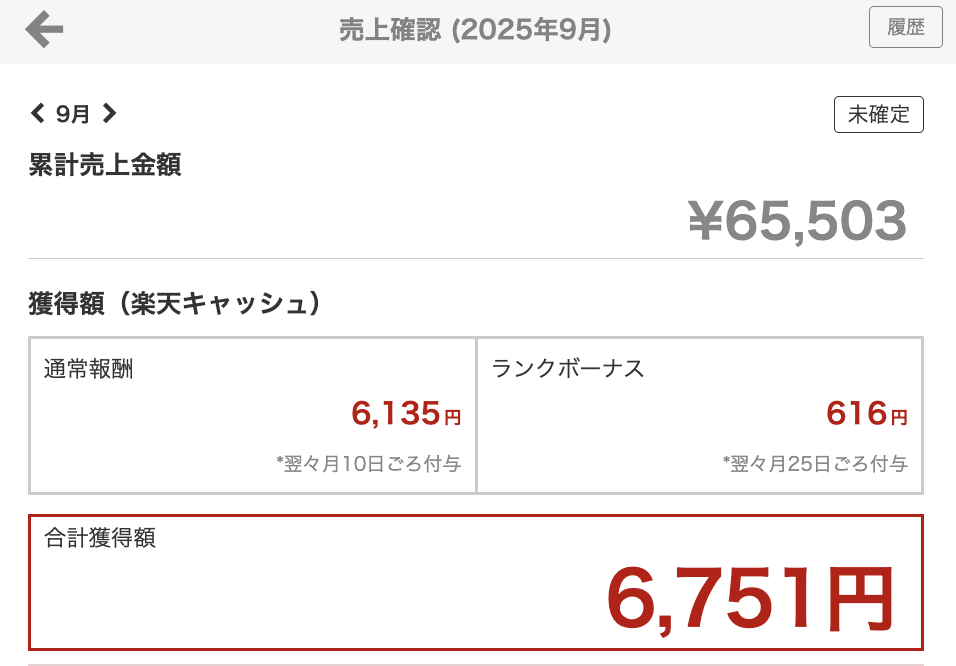This screenshot has height=666, width=956.
Task: Click the 獲得額（楽天キャッシュ） section heading
Action: [x=175, y=304]
